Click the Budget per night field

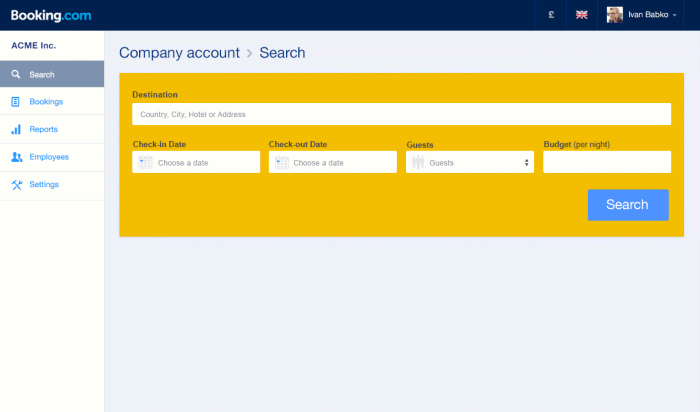[x=606, y=162]
